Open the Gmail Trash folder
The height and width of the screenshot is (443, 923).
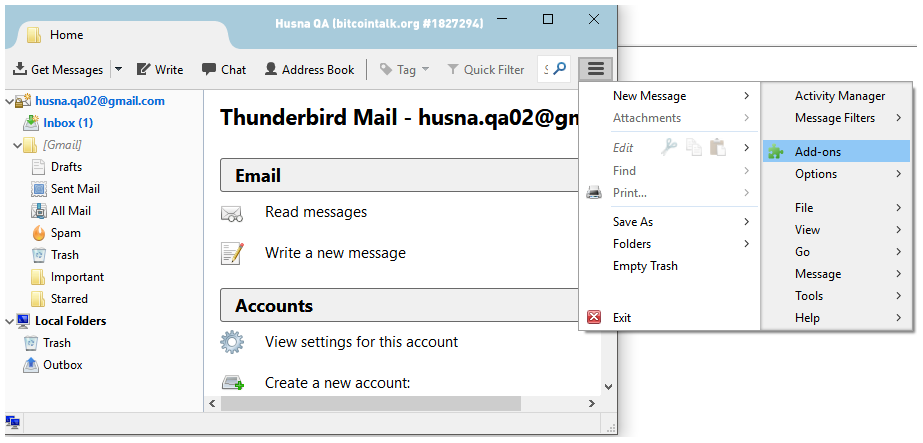pyautogui.click(x=64, y=255)
